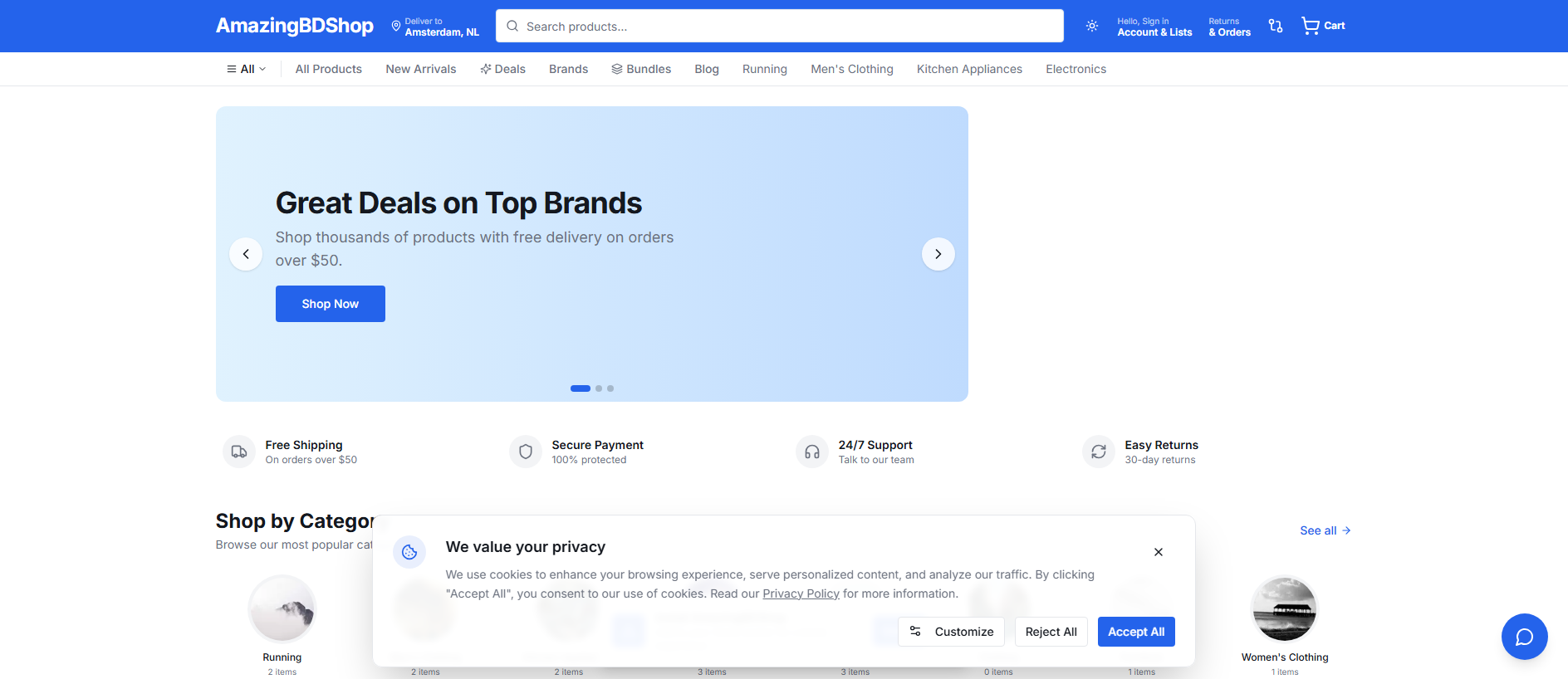Click Reject All cookies button
This screenshot has height=679, width=1568.
pos(1051,632)
